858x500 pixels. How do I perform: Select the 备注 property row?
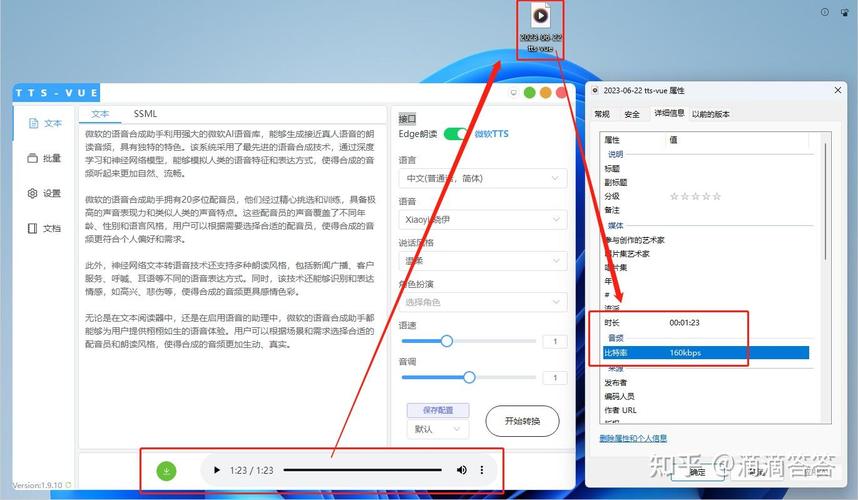pyautogui.click(x=705, y=210)
